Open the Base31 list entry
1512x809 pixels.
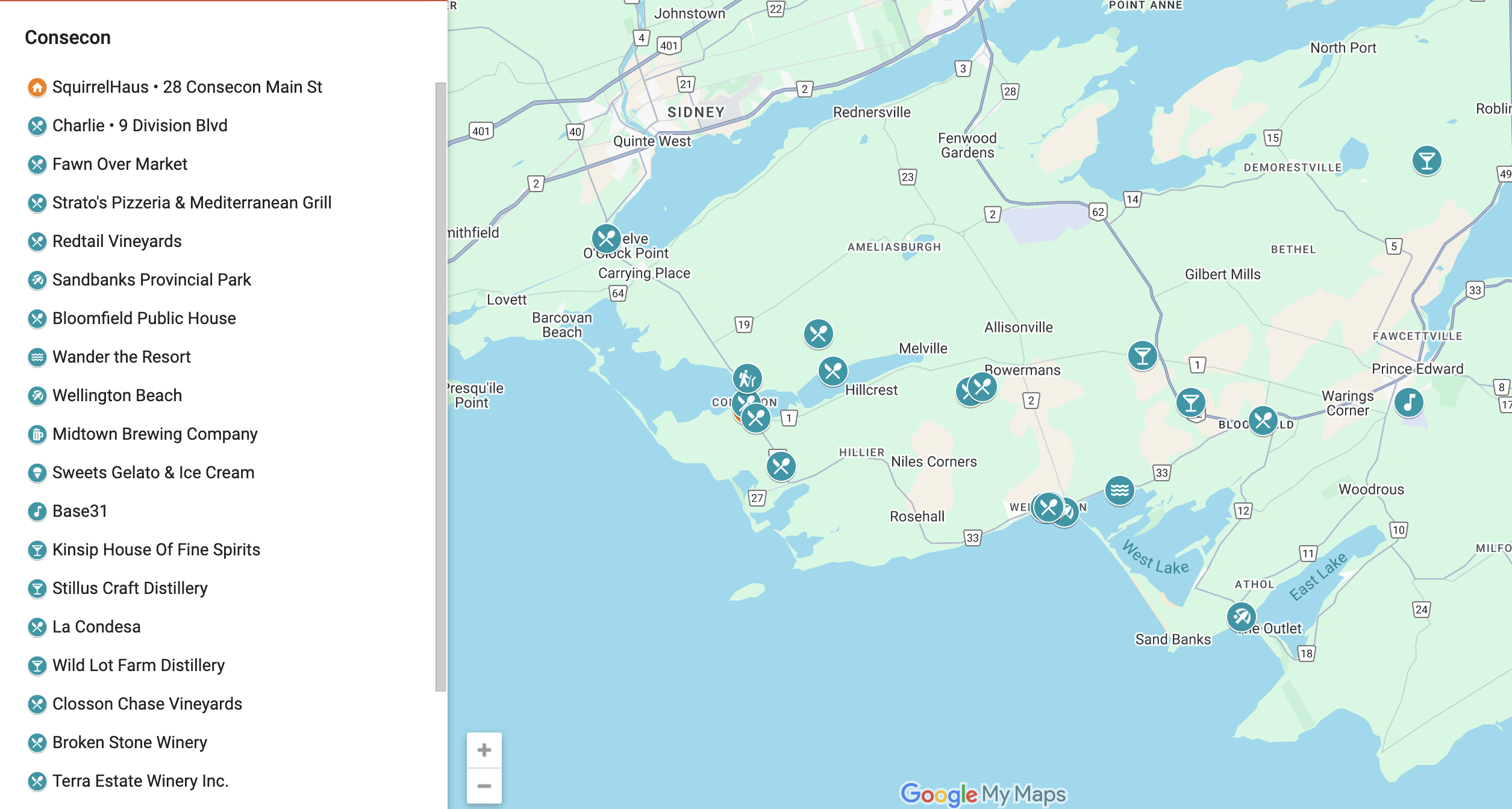(80, 511)
